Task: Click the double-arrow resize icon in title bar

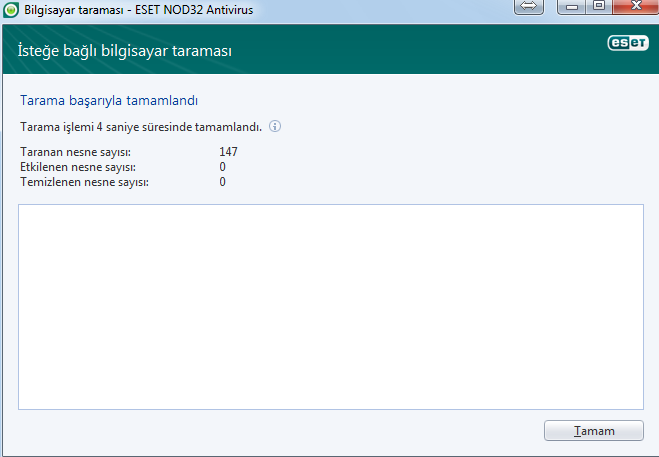Action: [x=529, y=6]
